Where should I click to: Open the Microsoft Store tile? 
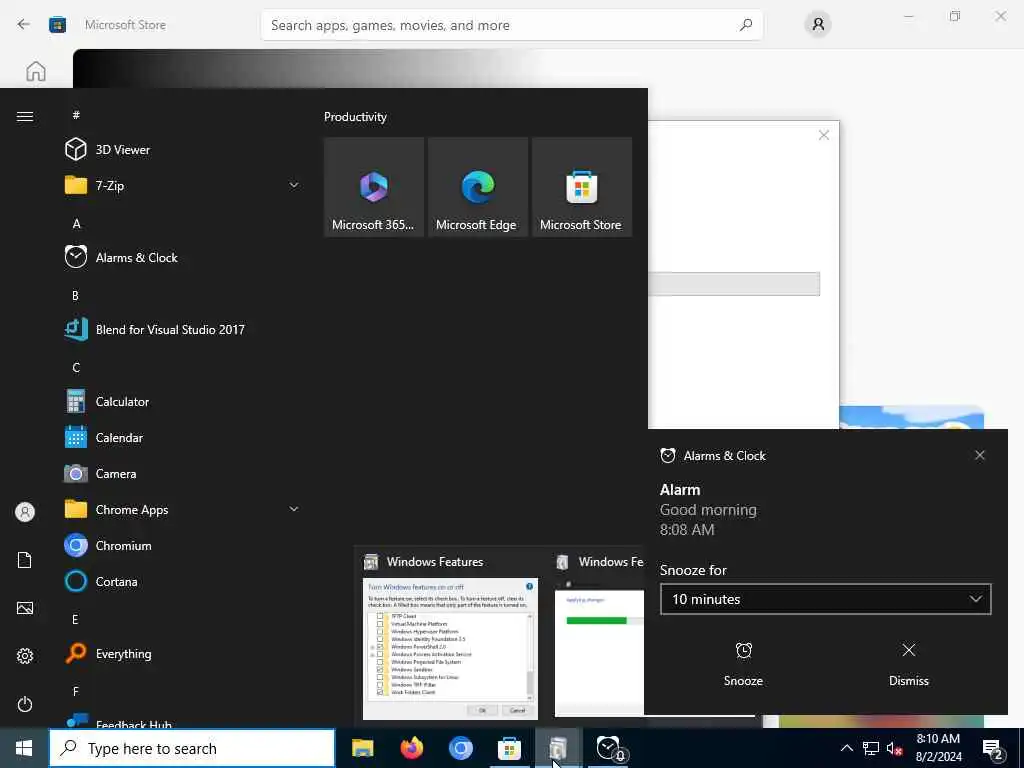[x=582, y=187]
